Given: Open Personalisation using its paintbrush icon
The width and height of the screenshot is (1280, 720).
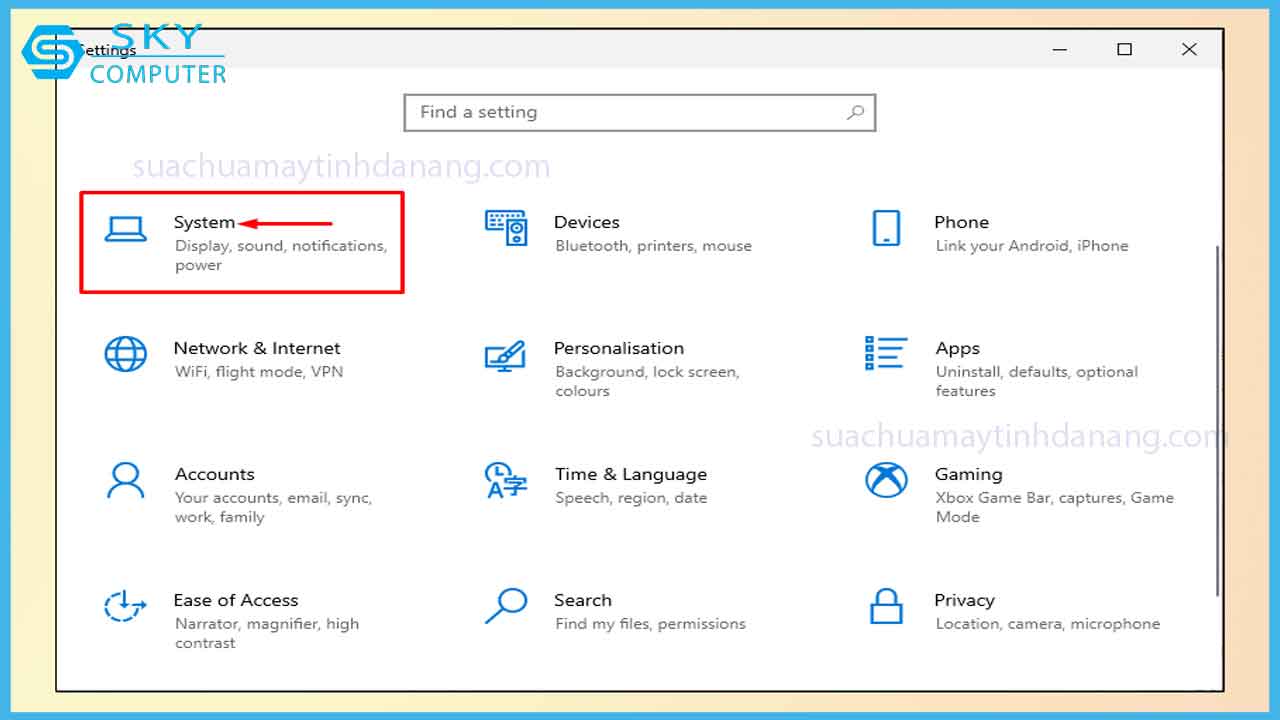Looking at the screenshot, I should [505, 355].
